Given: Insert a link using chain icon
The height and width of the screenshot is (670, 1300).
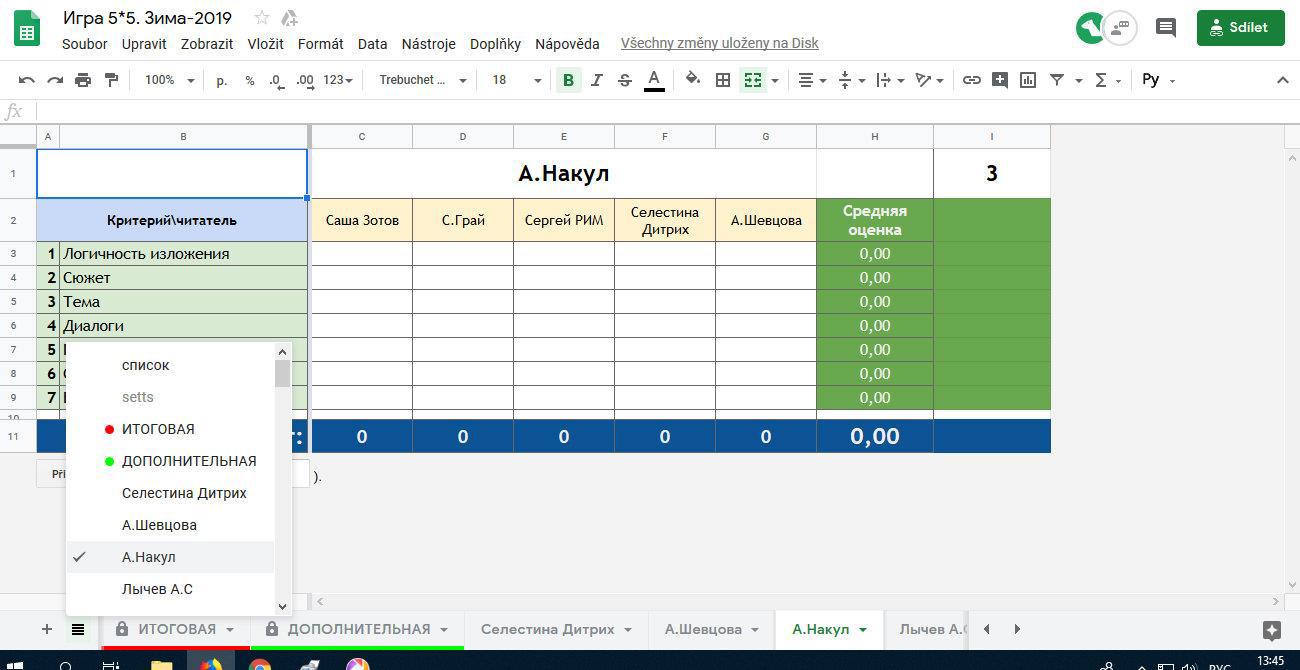Looking at the screenshot, I should pos(971,80).
